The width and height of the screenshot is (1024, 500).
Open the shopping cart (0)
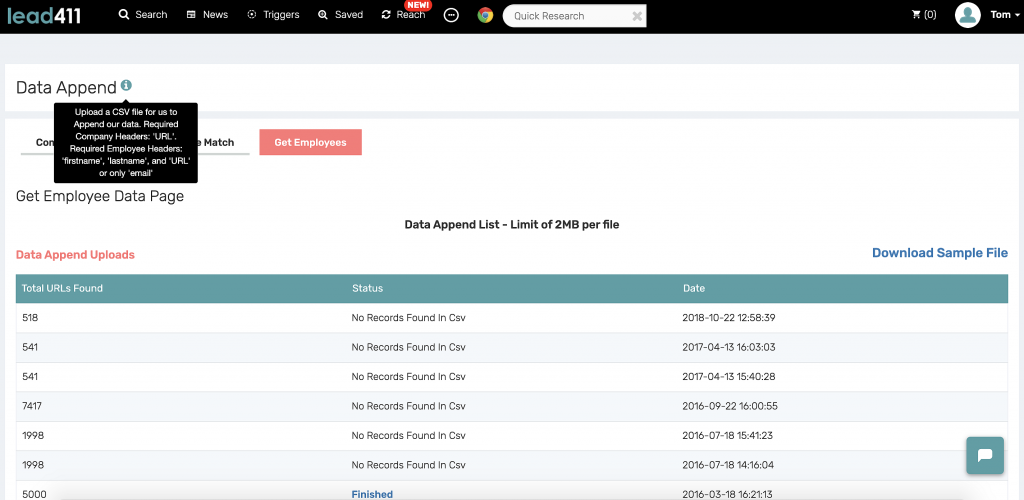coord(923,14)
